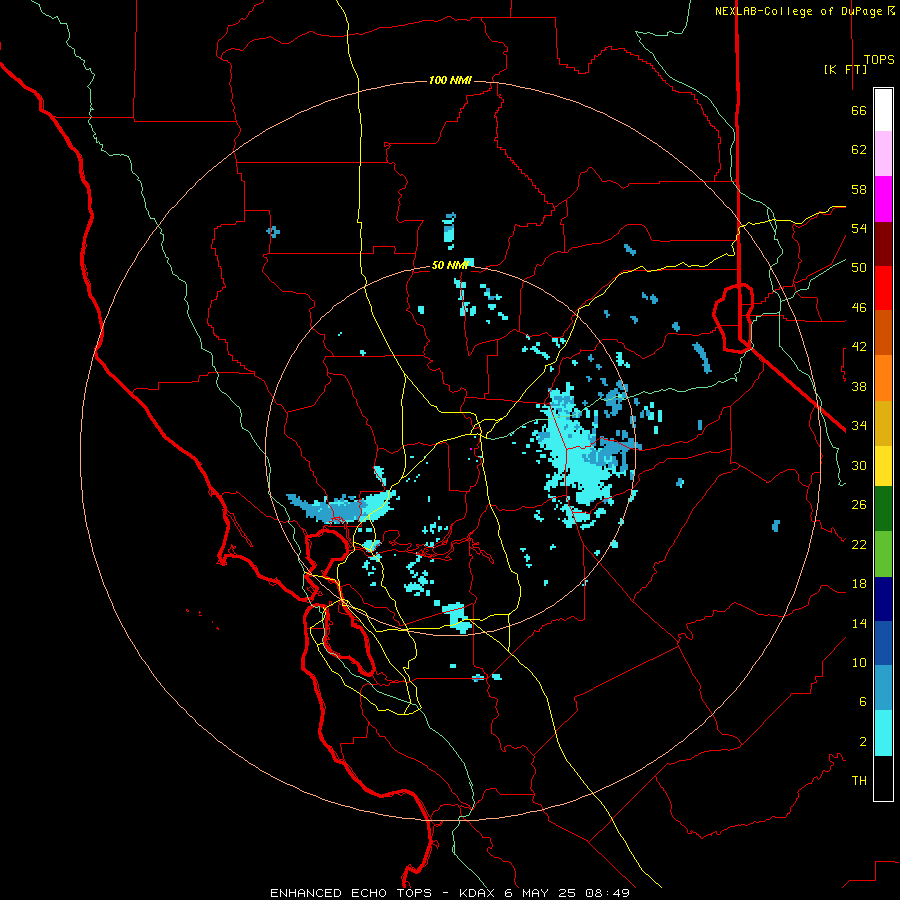Click the 42 legend value
Image resolution: width=900 pixels, height=900 pixels.
point(859,347)
